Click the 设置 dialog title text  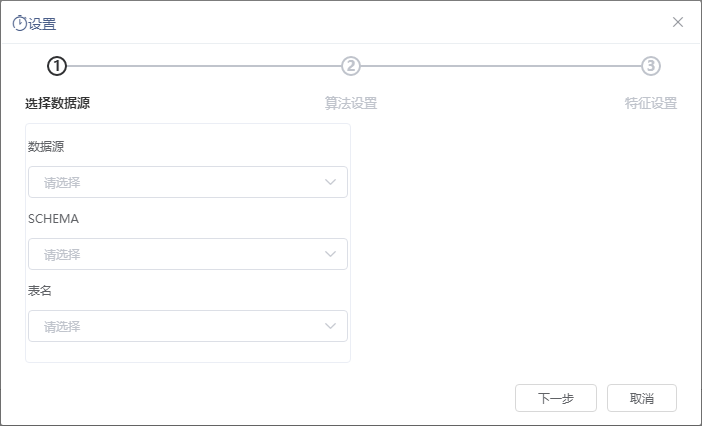(x=43, y=24)
